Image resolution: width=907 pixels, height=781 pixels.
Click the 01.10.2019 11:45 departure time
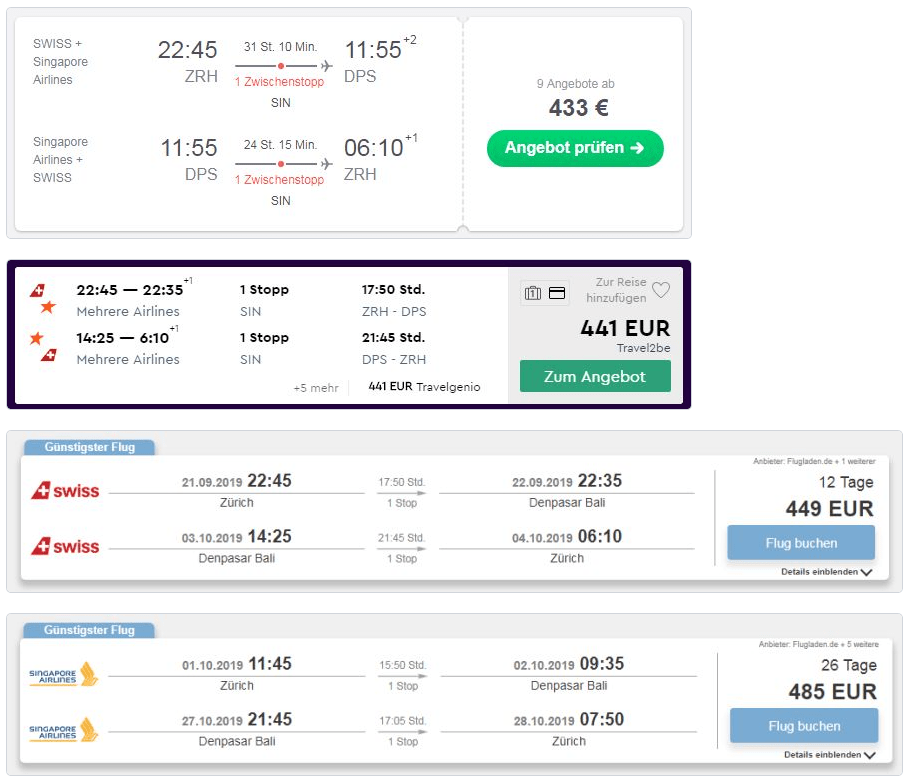[x=237, y=664]
